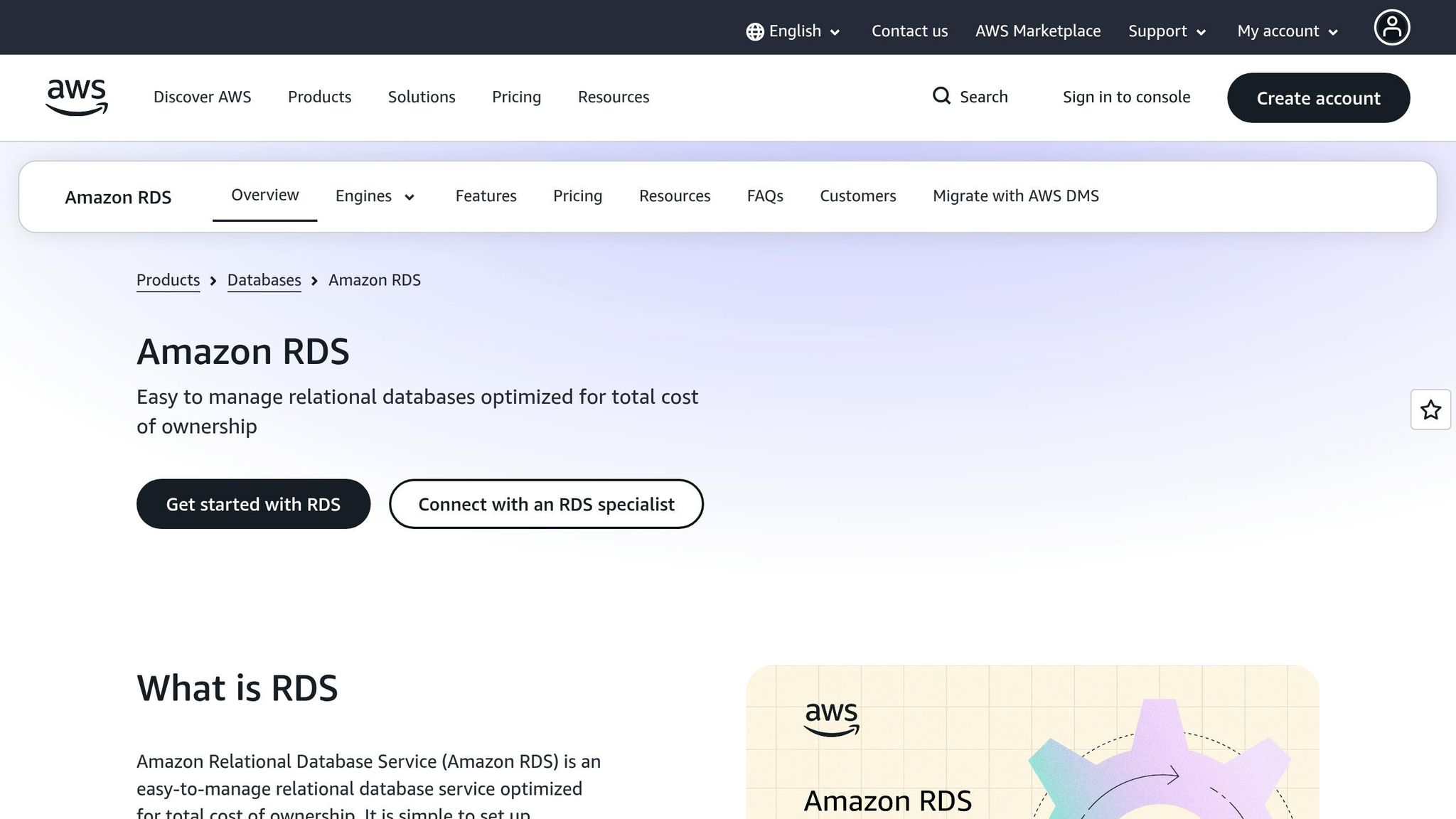
Task: Click the globe language icon
Action: pyautogui.click(x=754, y=32)
